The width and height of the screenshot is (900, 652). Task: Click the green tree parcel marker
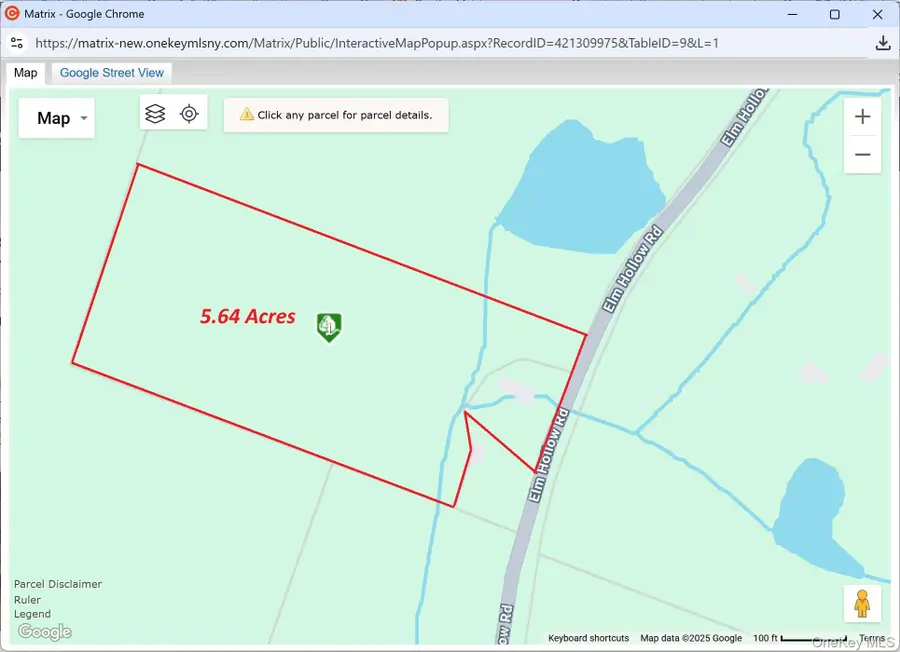pyautogui.click(x=329, y=326)
